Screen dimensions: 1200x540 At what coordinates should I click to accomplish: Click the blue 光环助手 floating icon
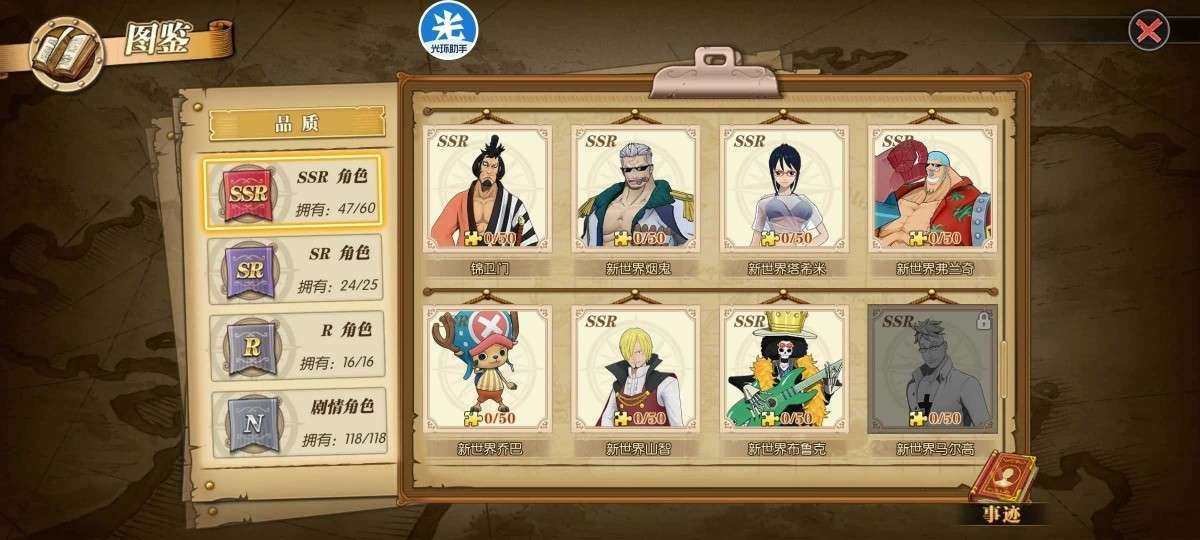(x=444, y=29)
